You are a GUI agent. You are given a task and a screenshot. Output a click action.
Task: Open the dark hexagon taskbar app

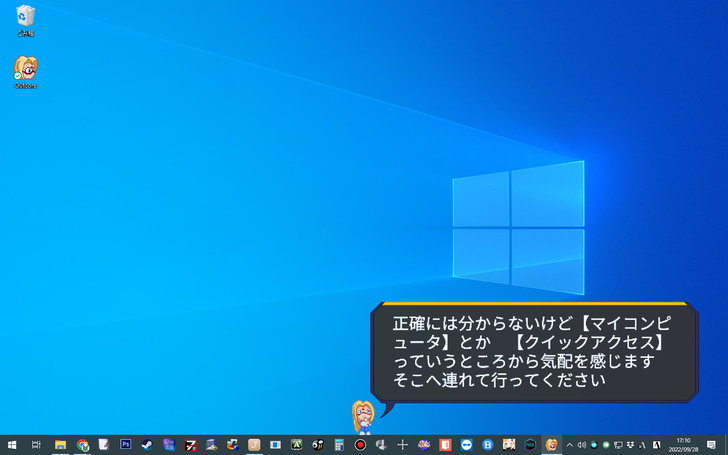point(530,445)
